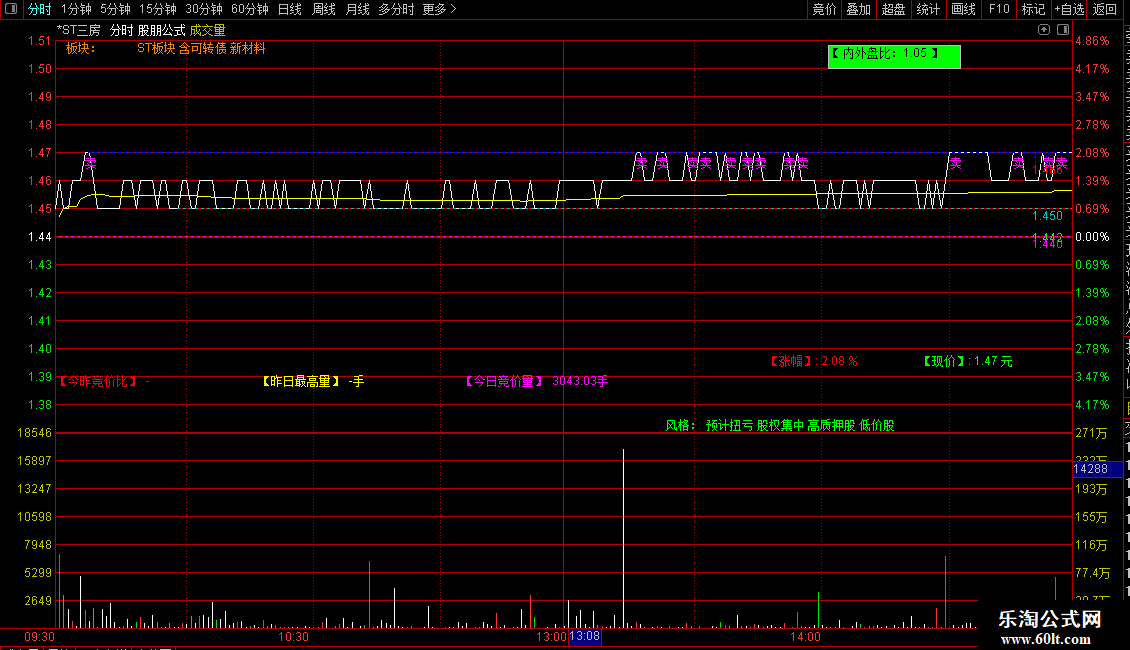Click the 今昨竞价比 label
This screenshot has height=650, width=1130.
point(98,381)
